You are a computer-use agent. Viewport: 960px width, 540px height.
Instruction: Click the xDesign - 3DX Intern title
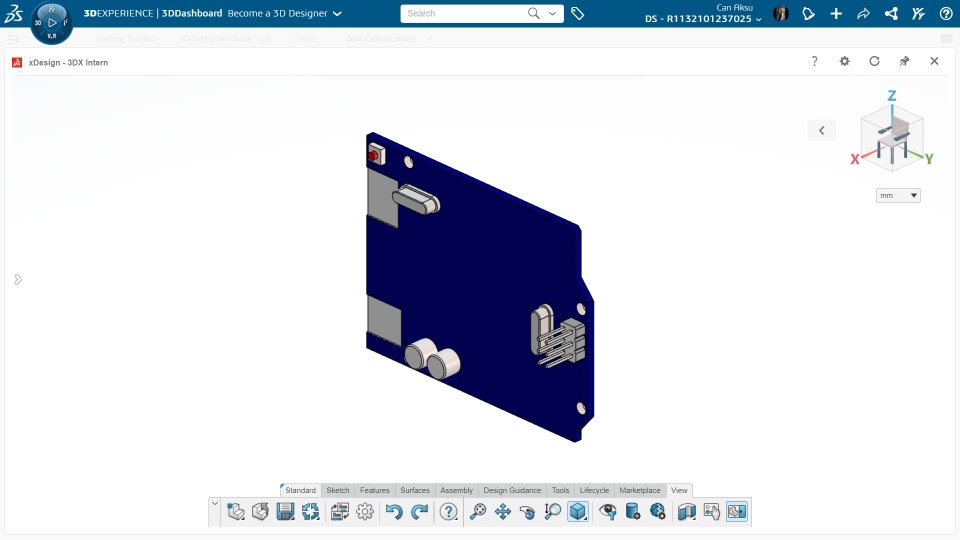click(x=68, y=62)
